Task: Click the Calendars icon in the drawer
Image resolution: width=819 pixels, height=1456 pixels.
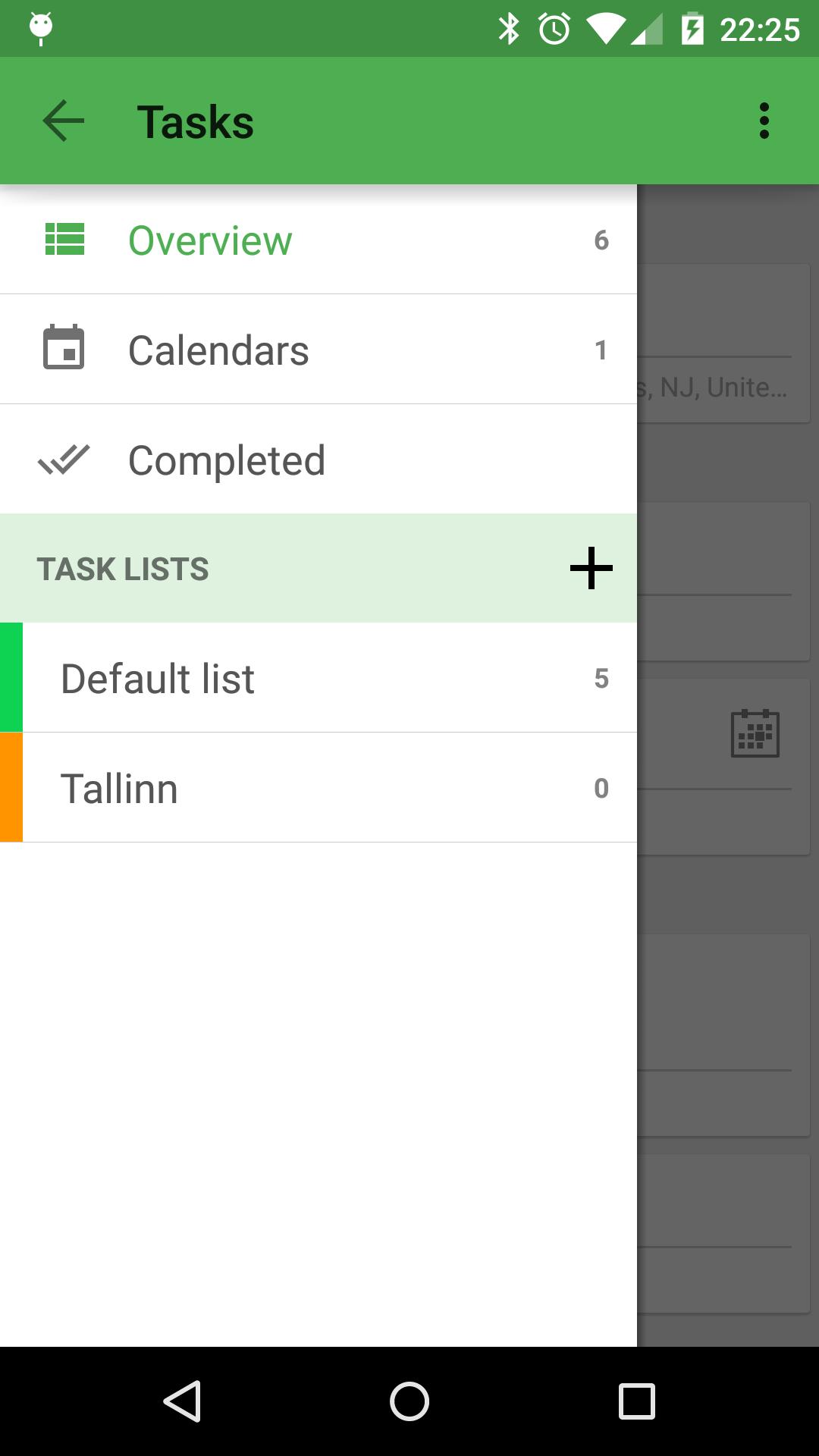Action: (64, 349)
